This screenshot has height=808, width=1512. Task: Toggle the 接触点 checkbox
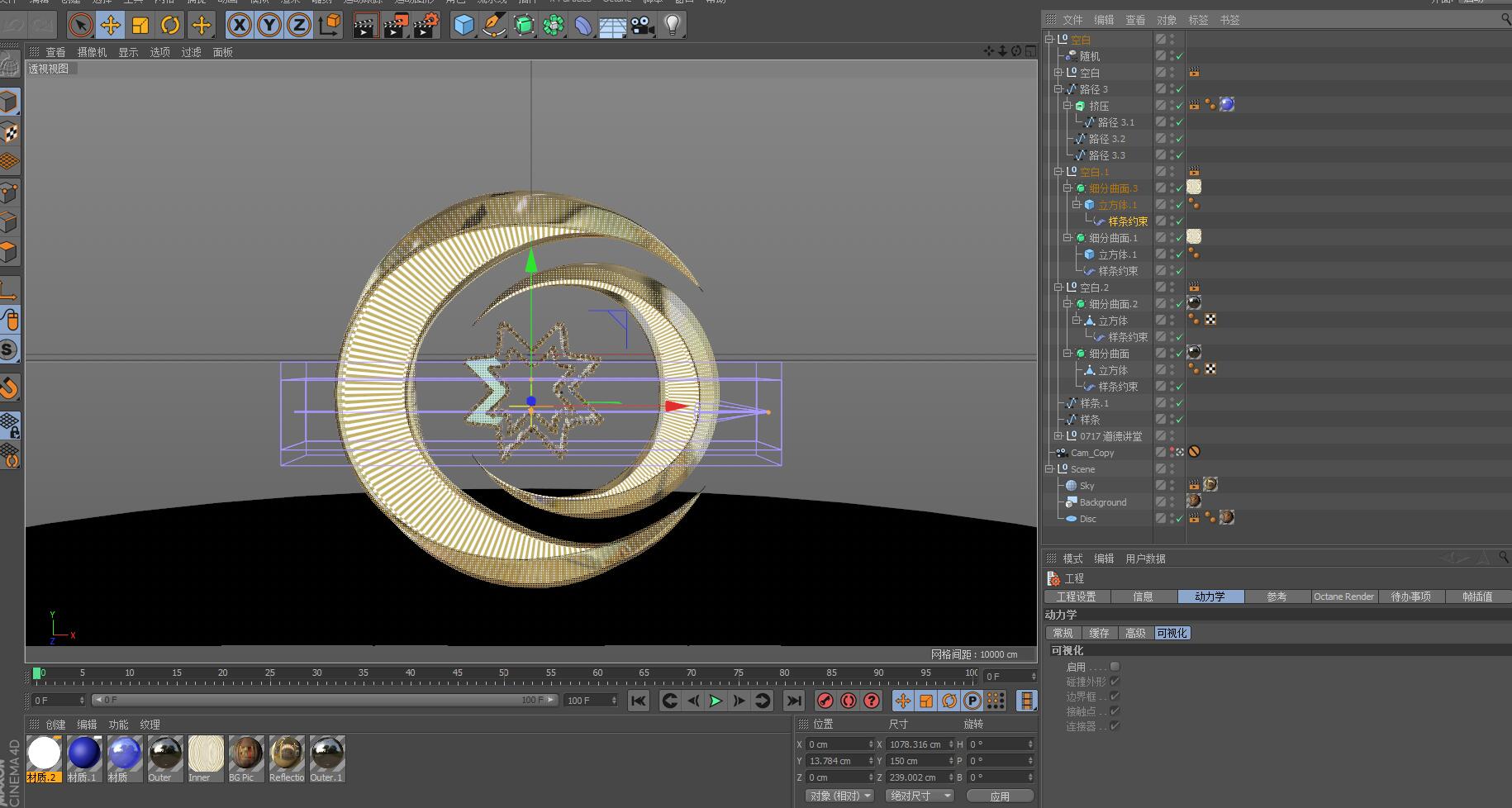coord(1115,711)
